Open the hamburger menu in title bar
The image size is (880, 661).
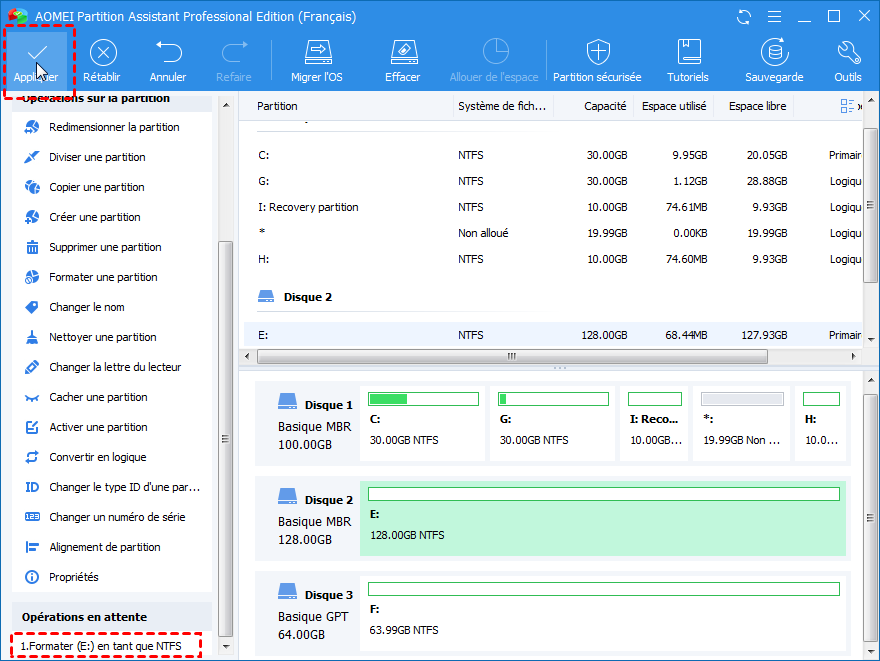click(774, 17)
